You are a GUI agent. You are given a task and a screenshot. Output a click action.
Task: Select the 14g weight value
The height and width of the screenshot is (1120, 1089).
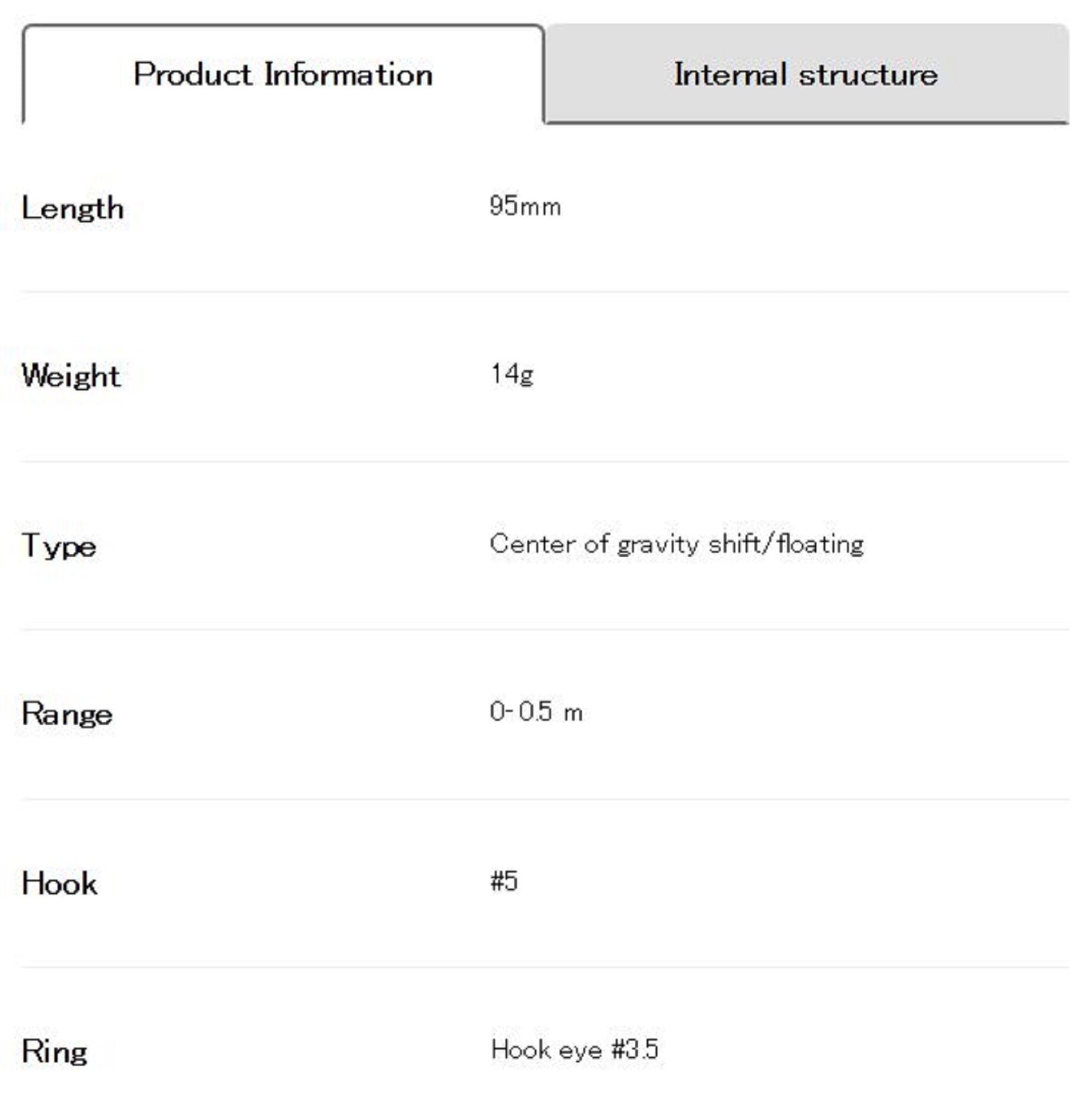tap(512, 375)
